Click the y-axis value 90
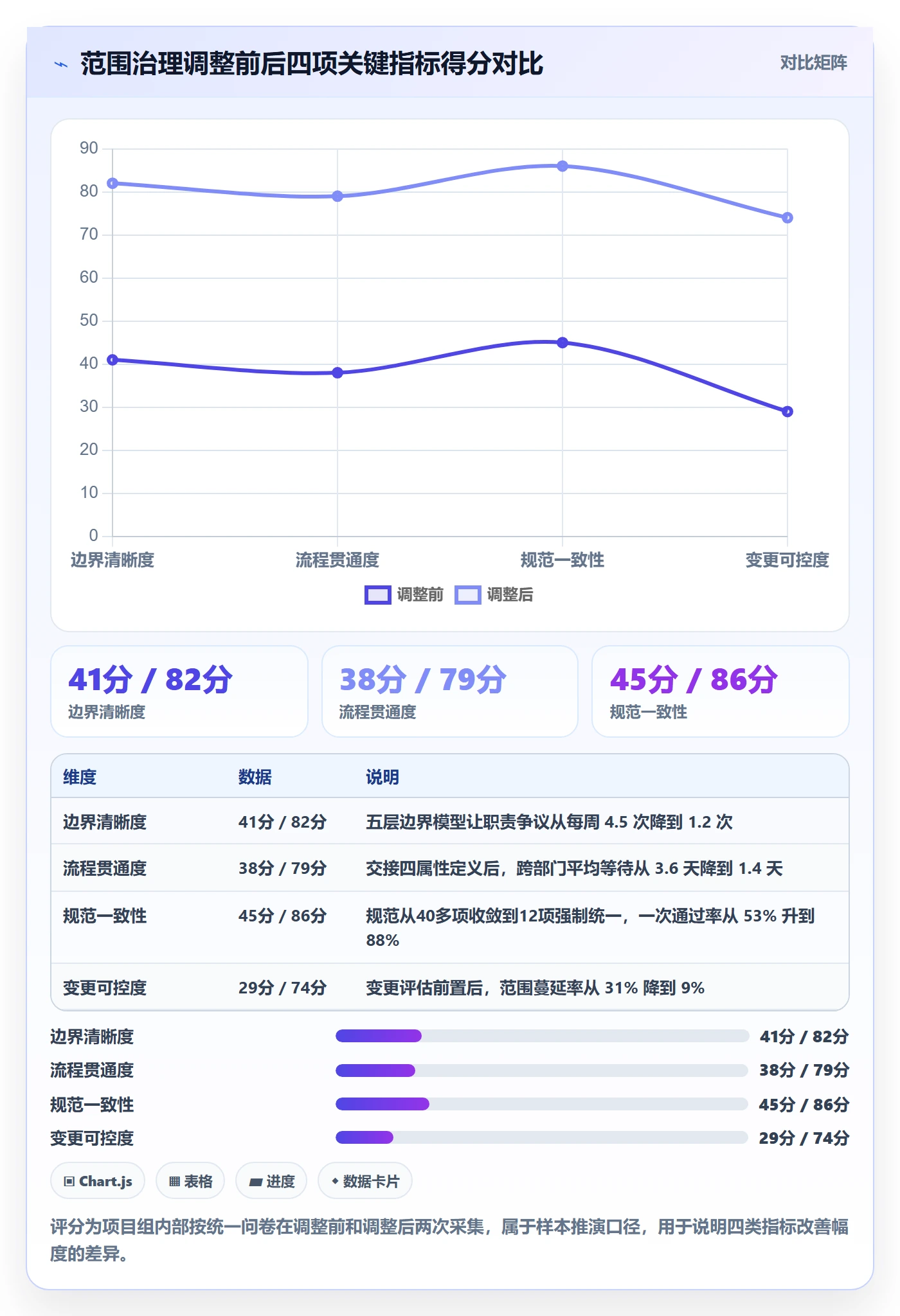Viewport: 900px width, 1316px height. click(89, 148)
